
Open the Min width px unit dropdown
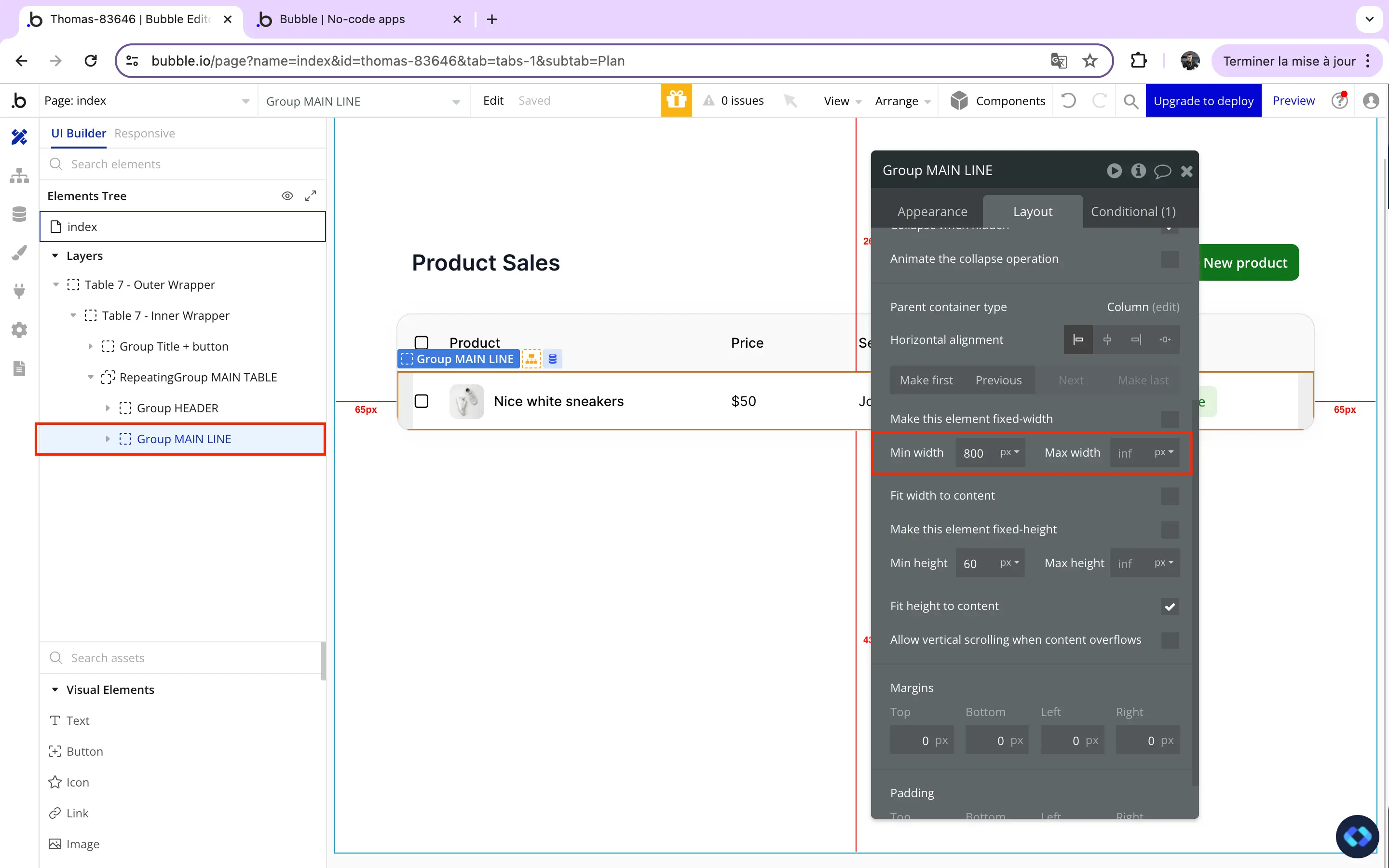click(x=1009, y=452)
